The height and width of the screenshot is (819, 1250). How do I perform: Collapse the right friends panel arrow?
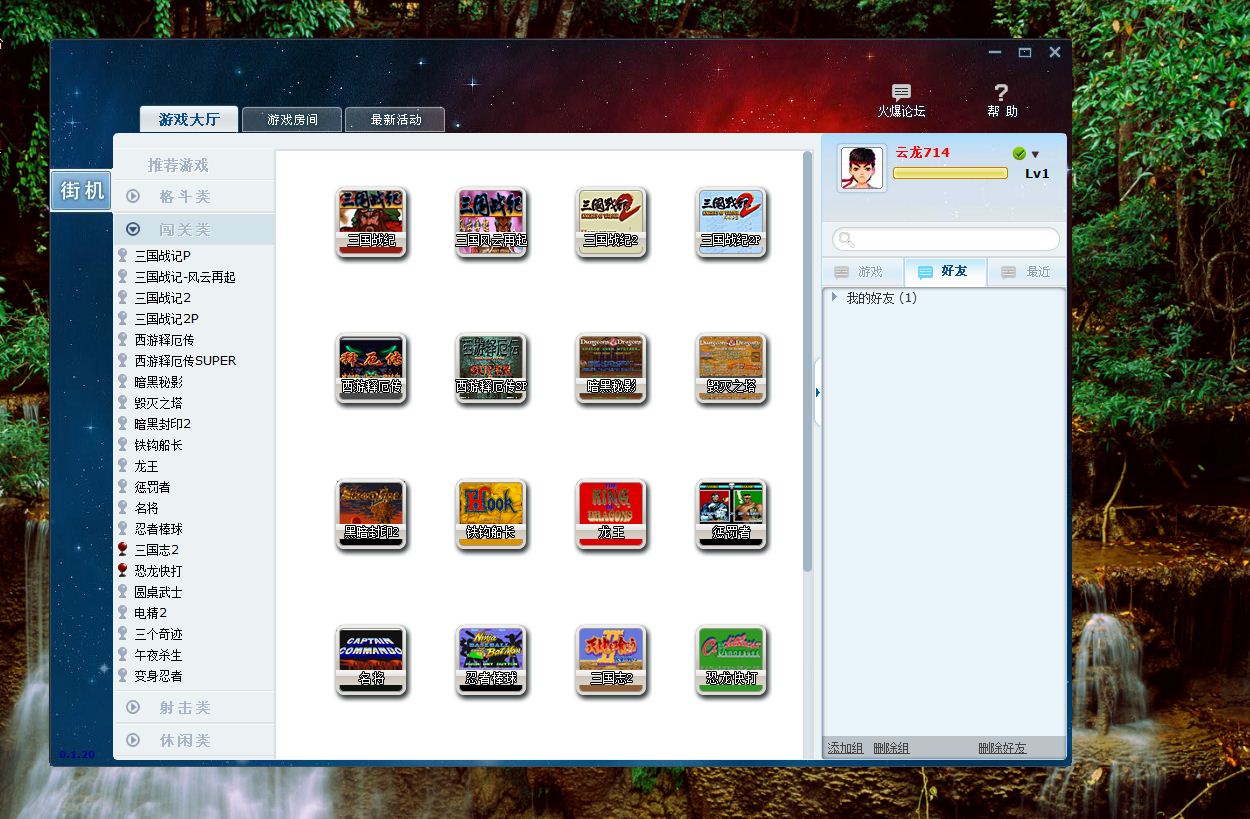[817, 393]
